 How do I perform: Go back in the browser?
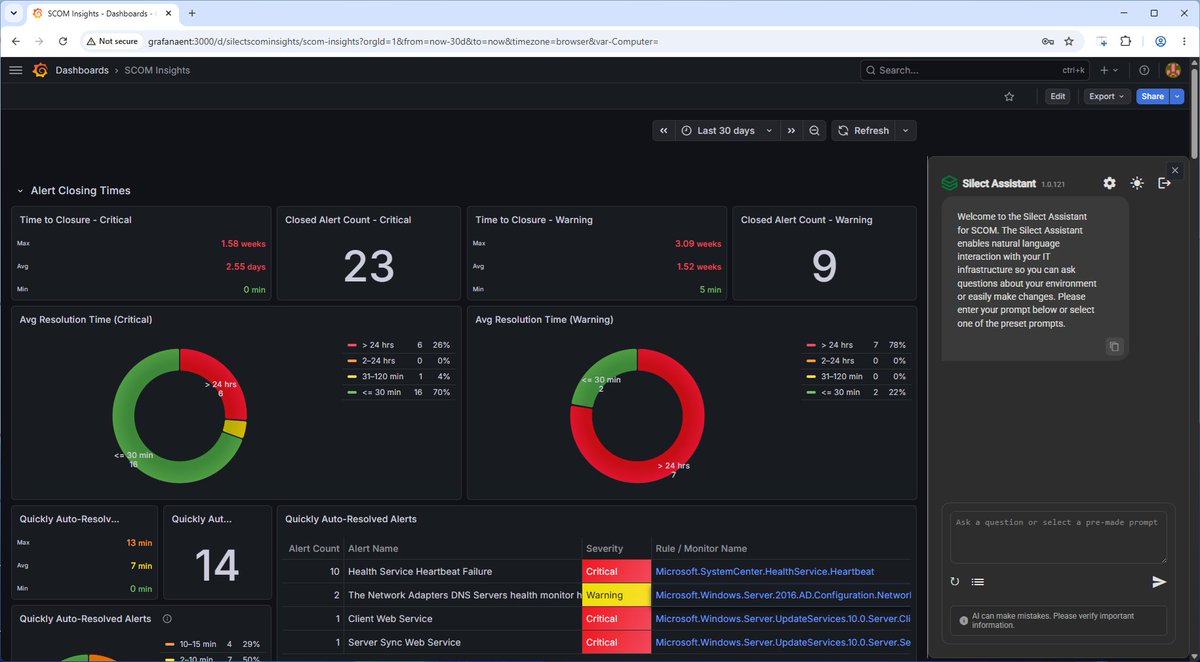click(x=14, y=41)
